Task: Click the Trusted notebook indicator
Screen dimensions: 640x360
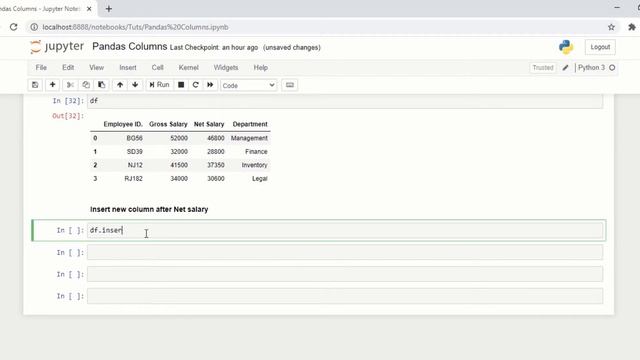Action: [x=542, y=68]
